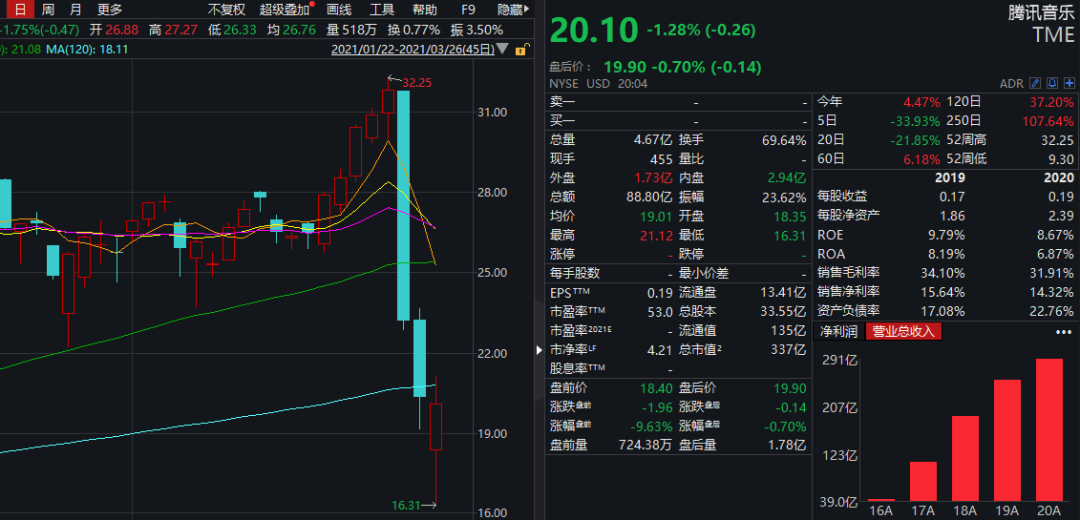Click the current price 20.10

[x=594, y=30]
